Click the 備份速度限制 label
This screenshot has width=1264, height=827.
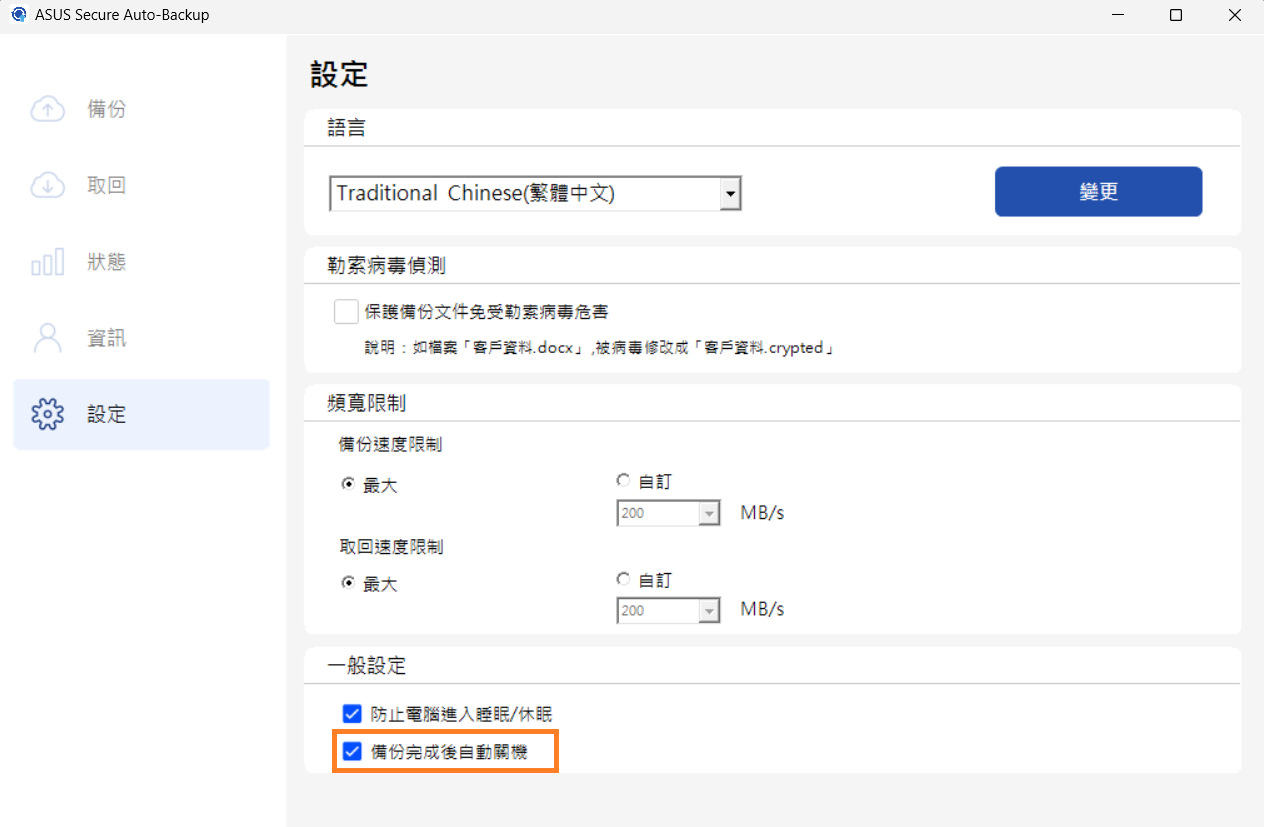point(390,445)
